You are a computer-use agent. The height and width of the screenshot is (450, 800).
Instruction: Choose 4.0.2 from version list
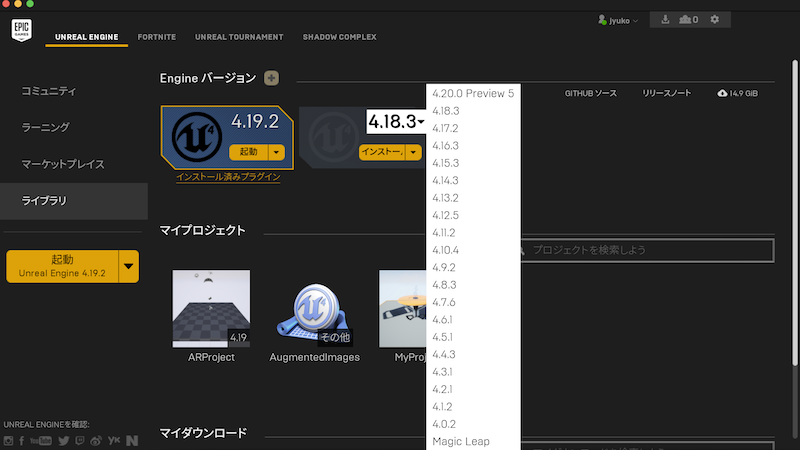click(x=473, y=423)
